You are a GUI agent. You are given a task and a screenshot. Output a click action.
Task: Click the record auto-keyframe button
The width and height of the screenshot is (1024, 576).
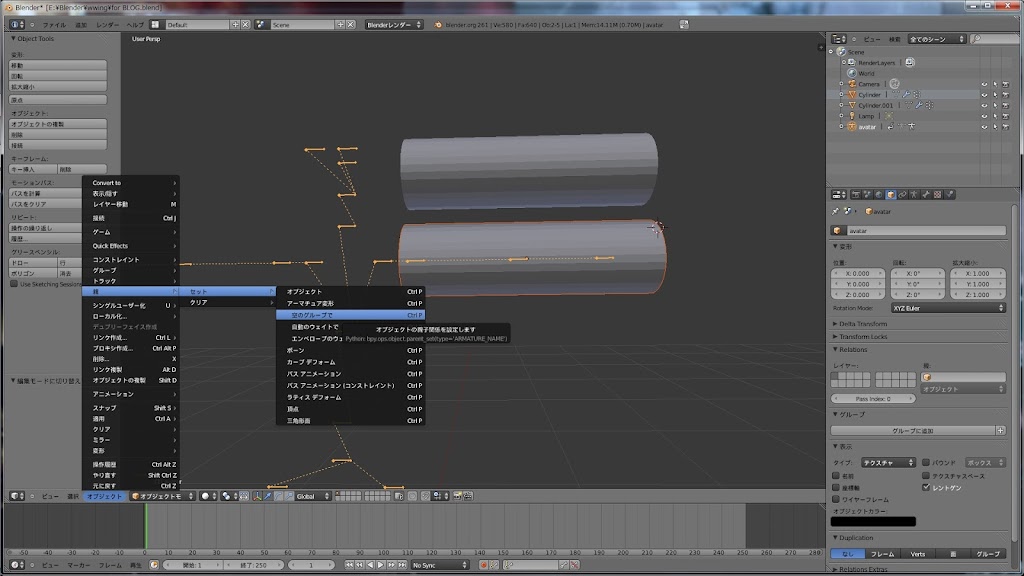pos(483,565)
